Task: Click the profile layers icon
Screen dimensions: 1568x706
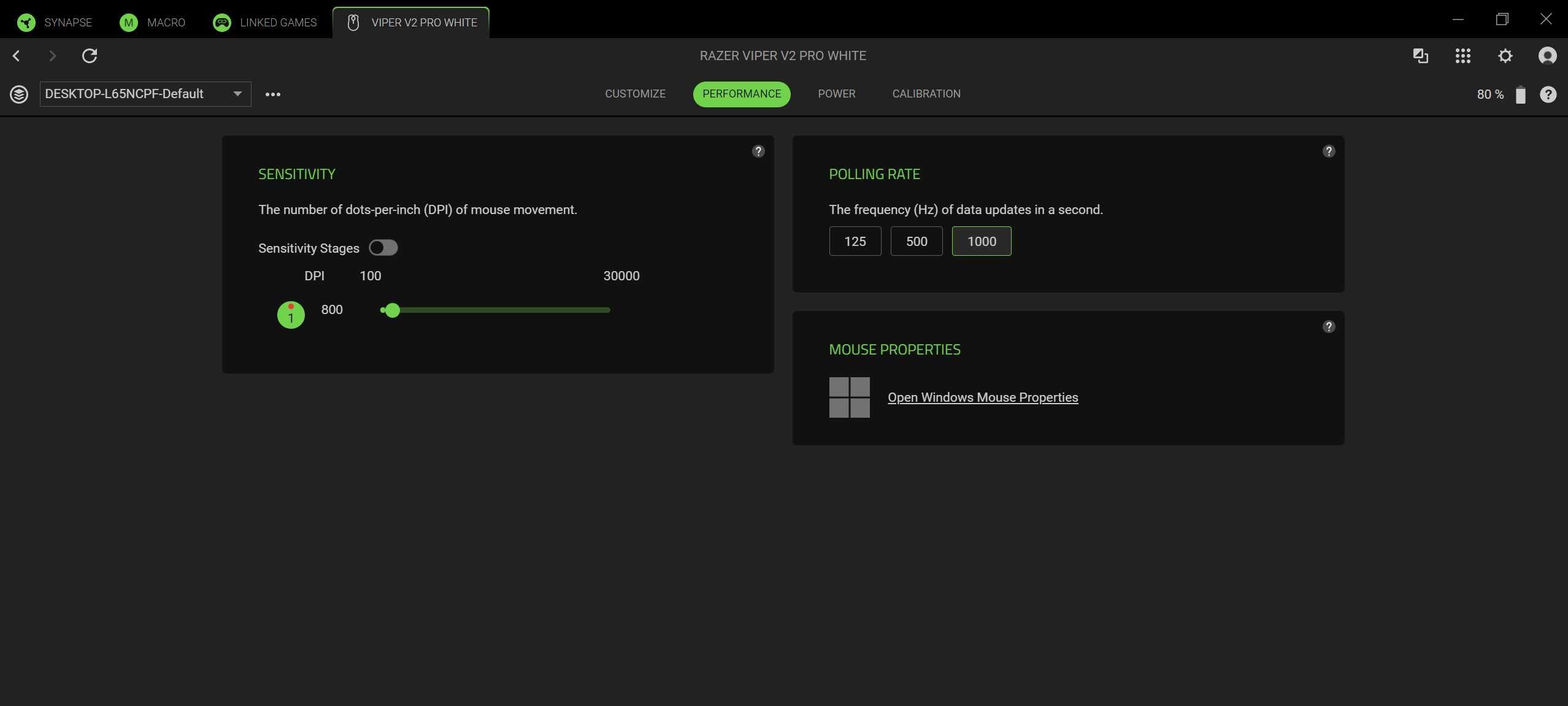Action: 19,94
